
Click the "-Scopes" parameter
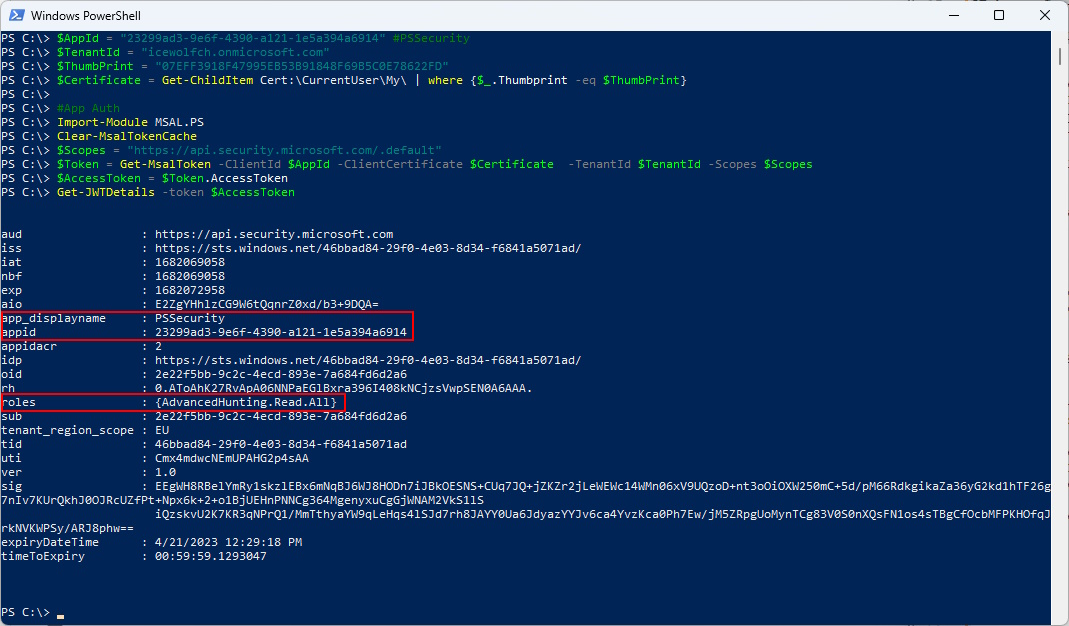732,164
